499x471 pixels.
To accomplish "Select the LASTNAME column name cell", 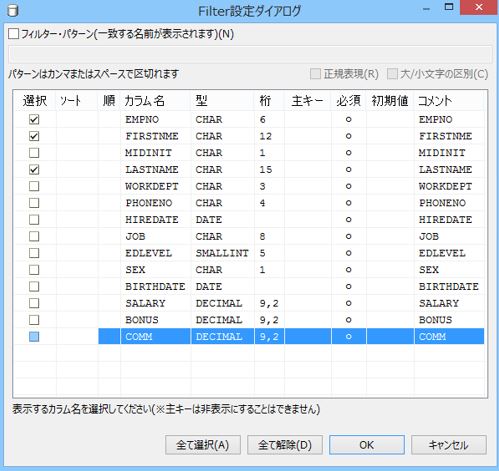I will click(x=156, y=170).
